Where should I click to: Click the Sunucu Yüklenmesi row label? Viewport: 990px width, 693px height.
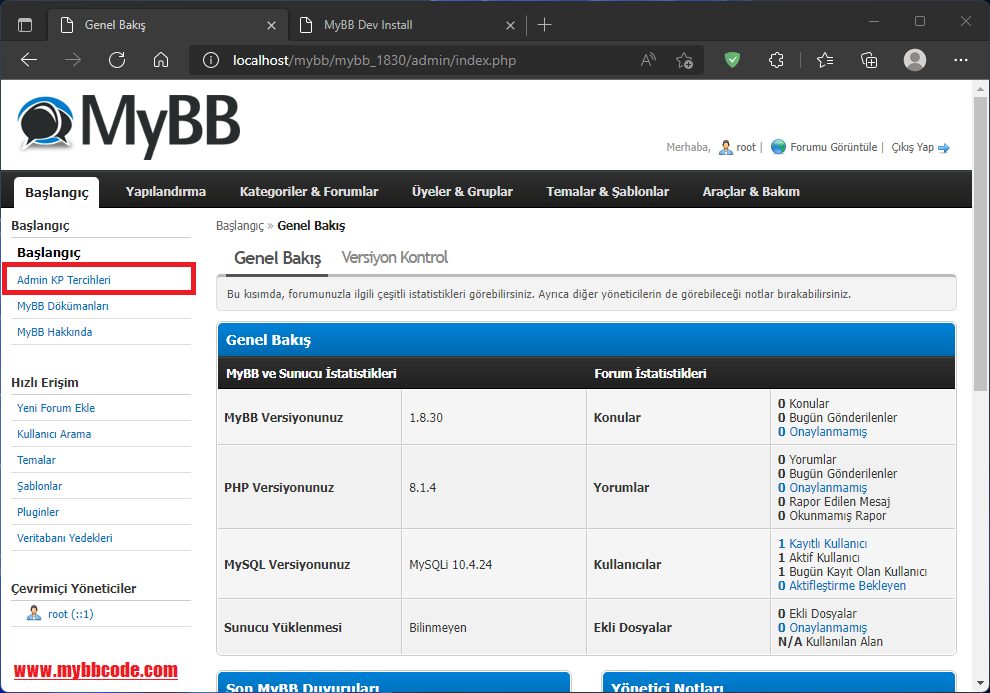pyautogui.click(x=283, y=627)
